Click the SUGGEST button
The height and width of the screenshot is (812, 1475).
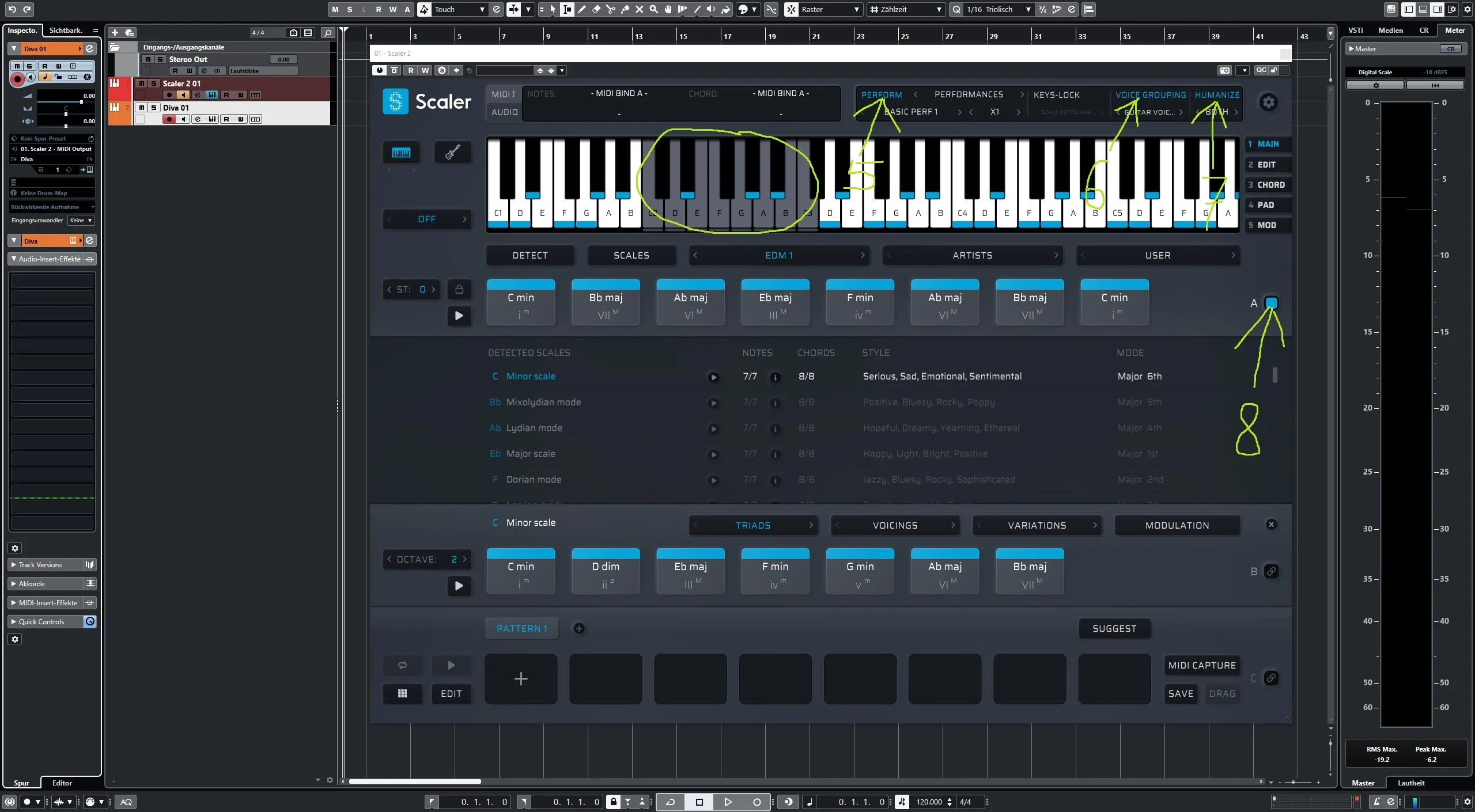1114,628
